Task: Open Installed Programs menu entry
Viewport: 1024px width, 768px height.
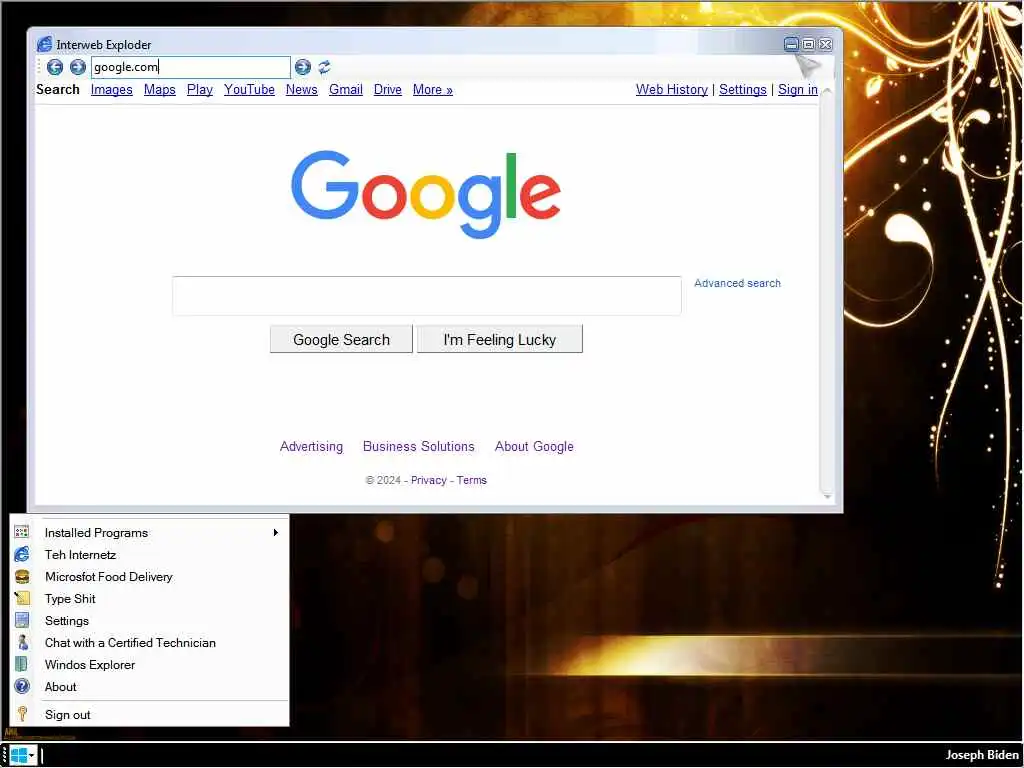Action: (x=150, y=532)
